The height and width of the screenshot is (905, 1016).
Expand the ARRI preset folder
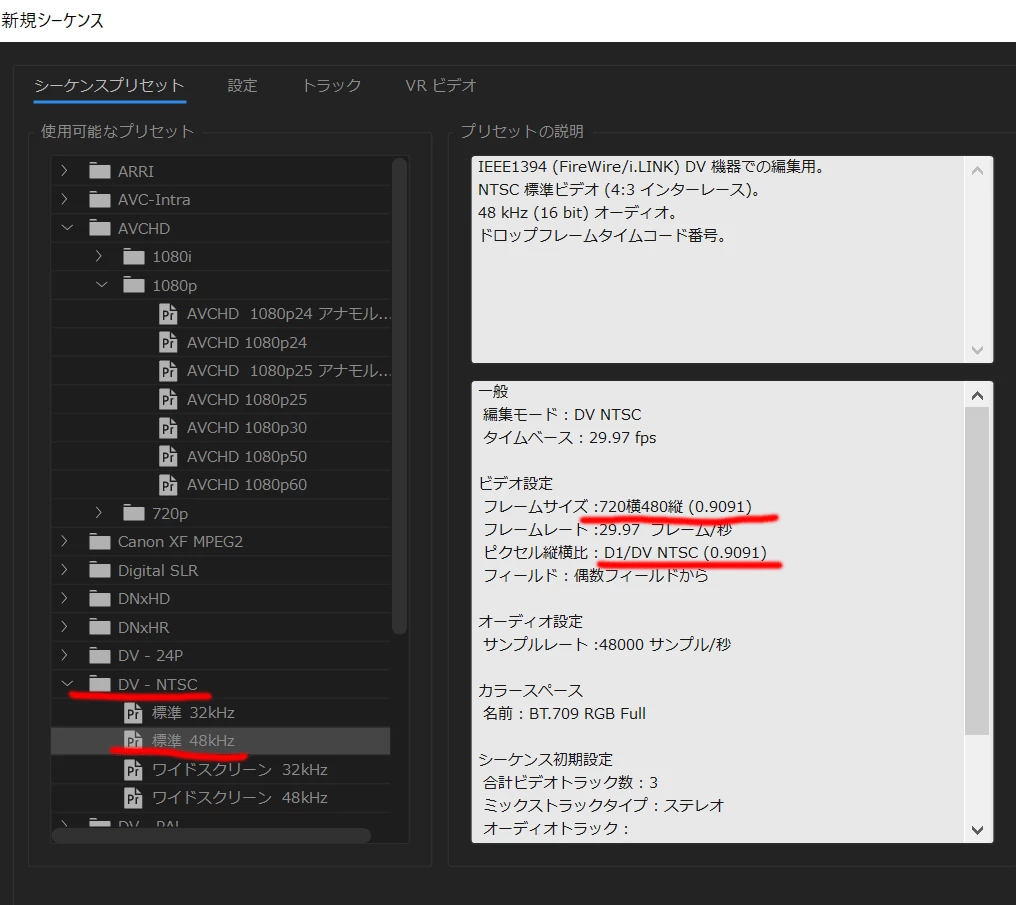pyautogui.click(x=64, y=171)
